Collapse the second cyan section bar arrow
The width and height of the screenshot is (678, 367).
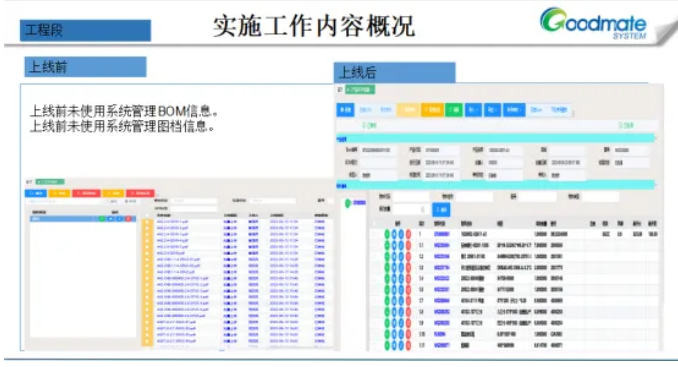coord(655,185)
